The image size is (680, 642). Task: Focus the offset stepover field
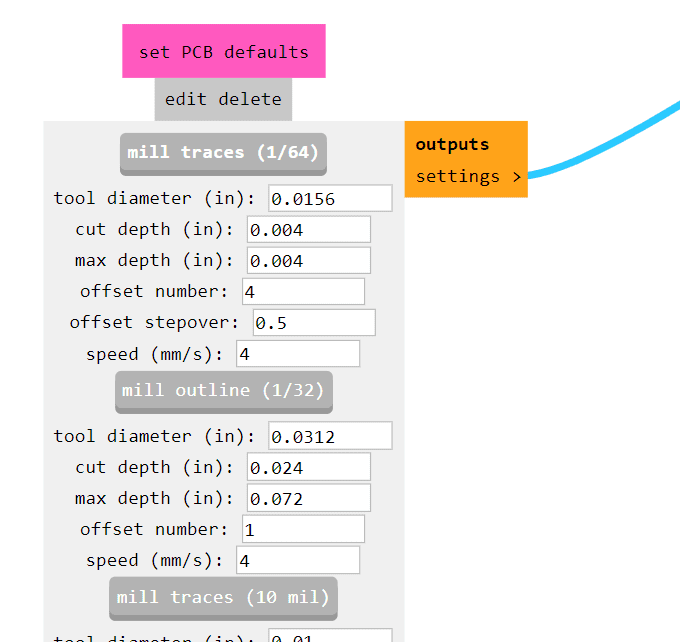[x=314, y=323]
